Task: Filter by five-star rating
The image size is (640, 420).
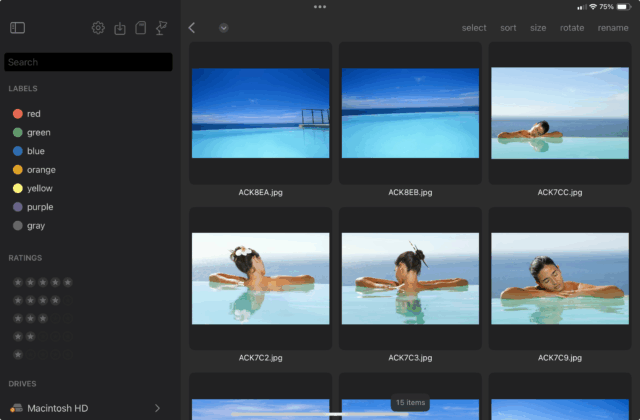Action: (41, 282)
